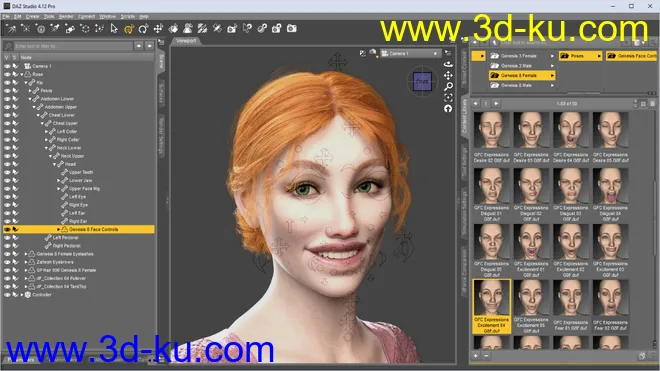The width and height of the screenshot is (660, 371).
Task: Expand the Pelvis node
Action: click(30, 91)
